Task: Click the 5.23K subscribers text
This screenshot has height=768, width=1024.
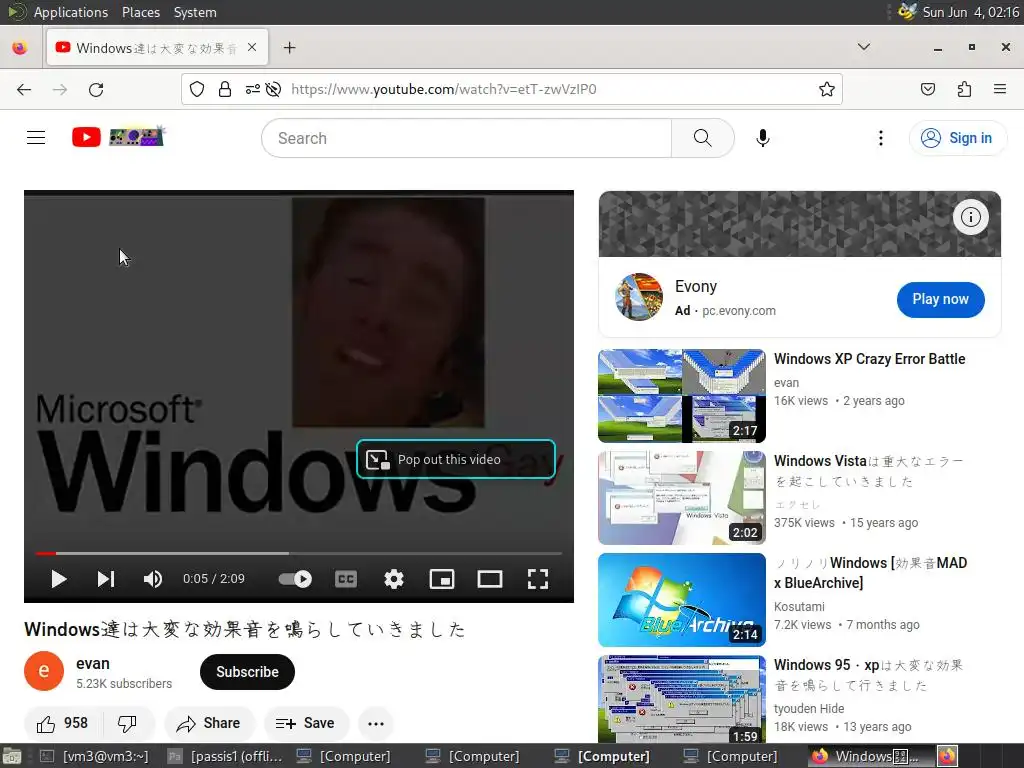Action: point(124,684)
